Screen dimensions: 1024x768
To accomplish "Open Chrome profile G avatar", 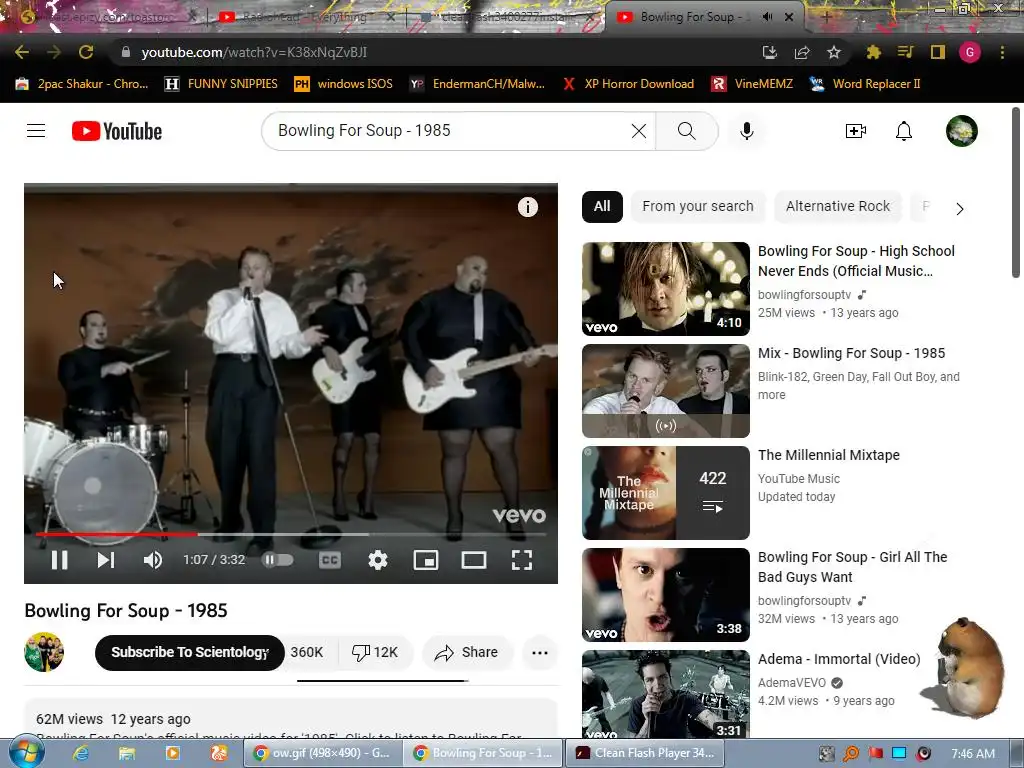I will (970, 52).
